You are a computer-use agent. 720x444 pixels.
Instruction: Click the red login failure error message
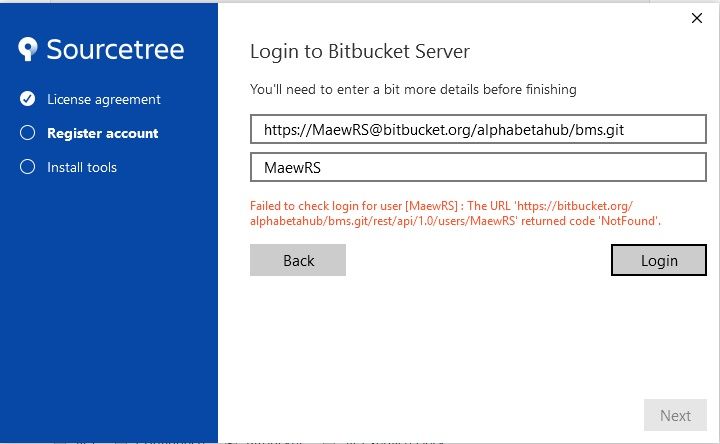click(455, 214)
